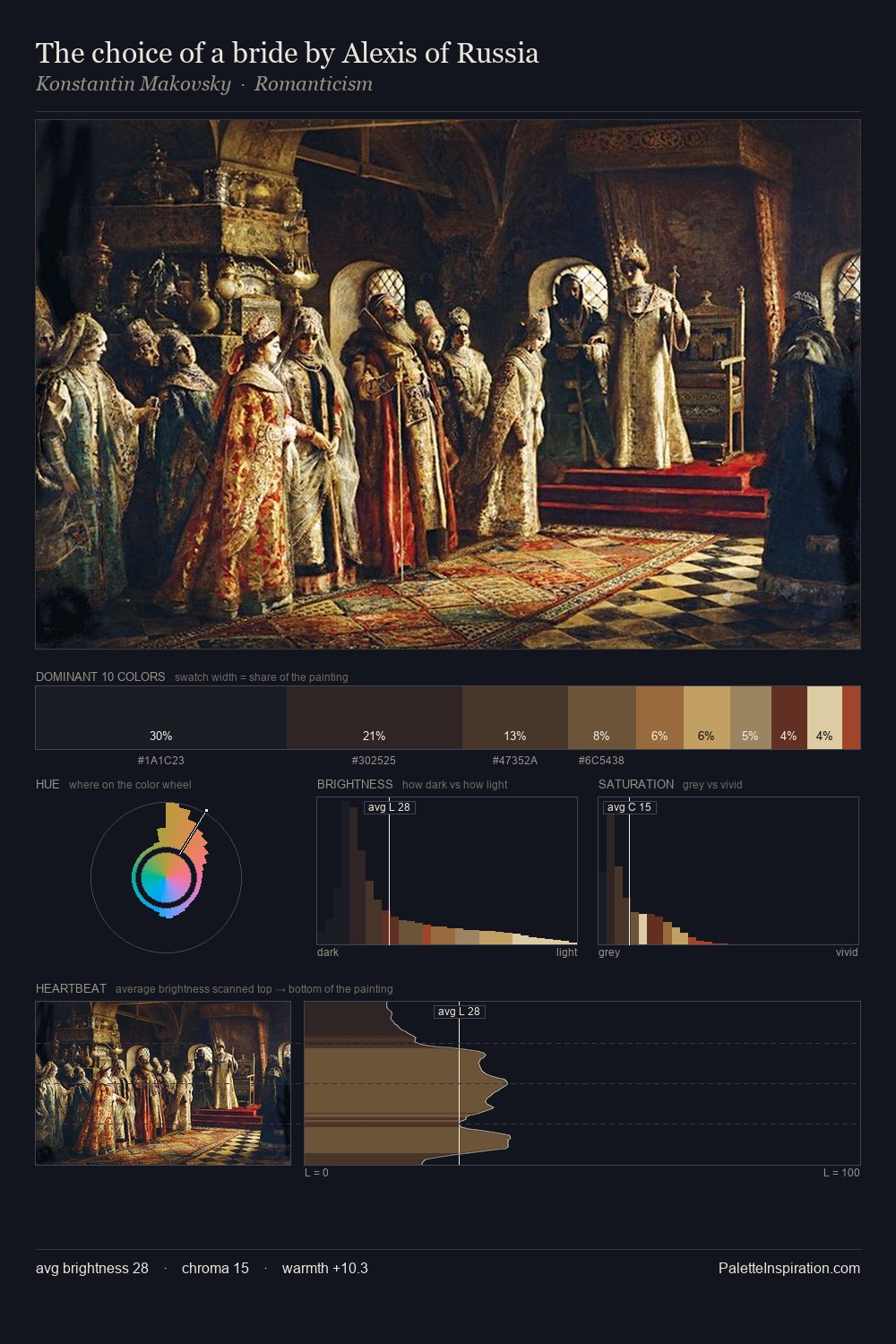The width and height of the screenshot is (896, 1344).
Task: Click the 'avg L 28' label in Heartbeat chart
Action: point(460,1012)
